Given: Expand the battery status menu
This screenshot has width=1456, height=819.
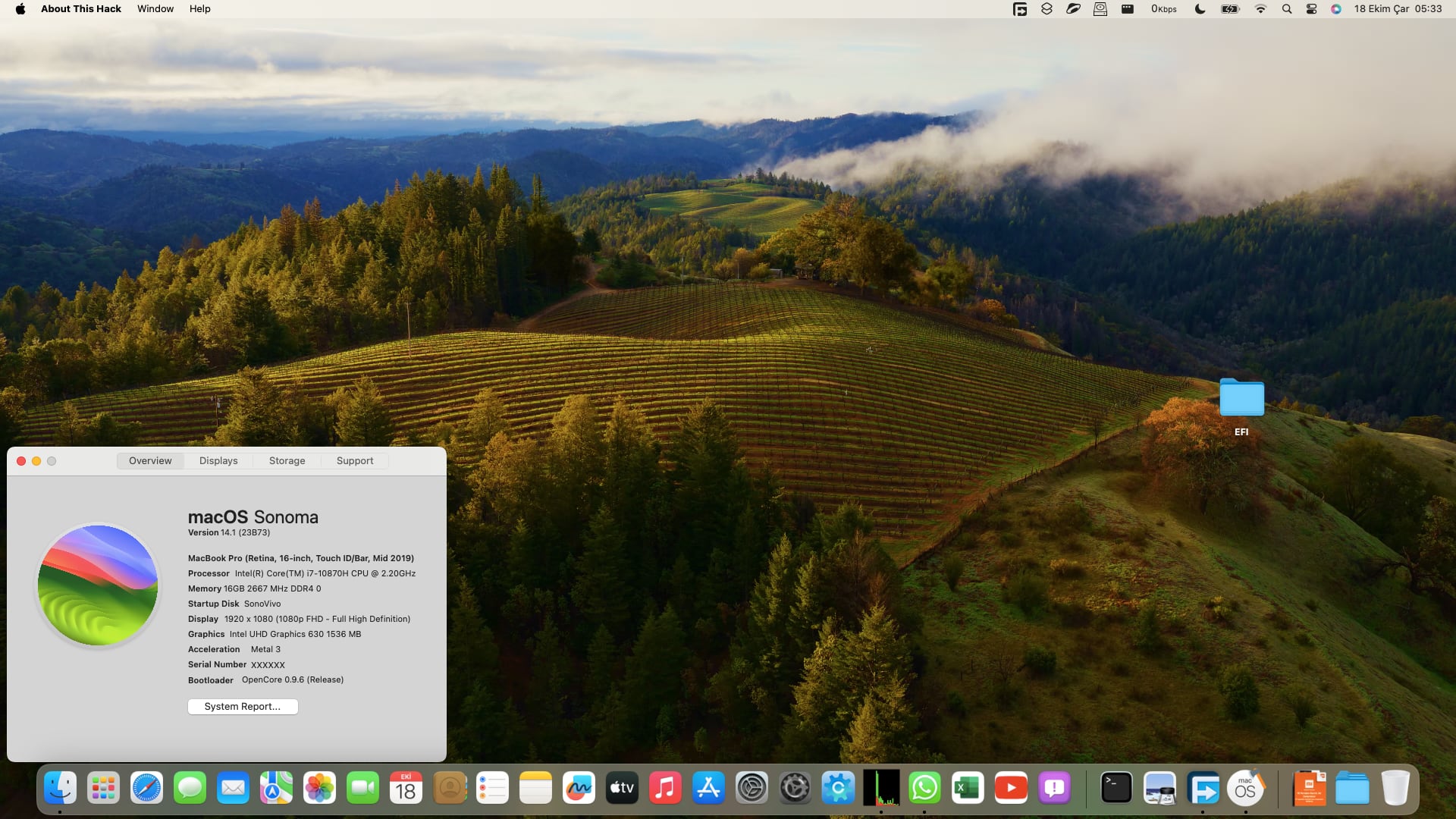Looking at the screenshot, I should pos(1230,9).
